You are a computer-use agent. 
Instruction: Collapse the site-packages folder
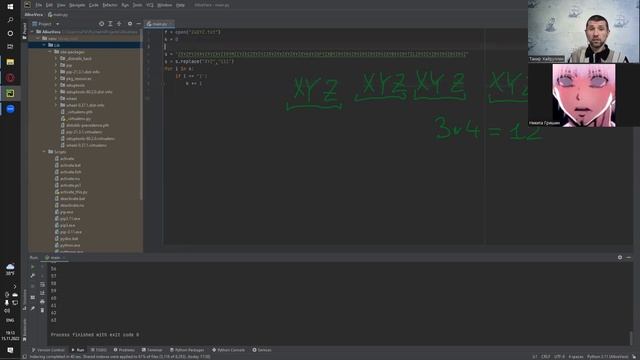(x=50, y=52)
